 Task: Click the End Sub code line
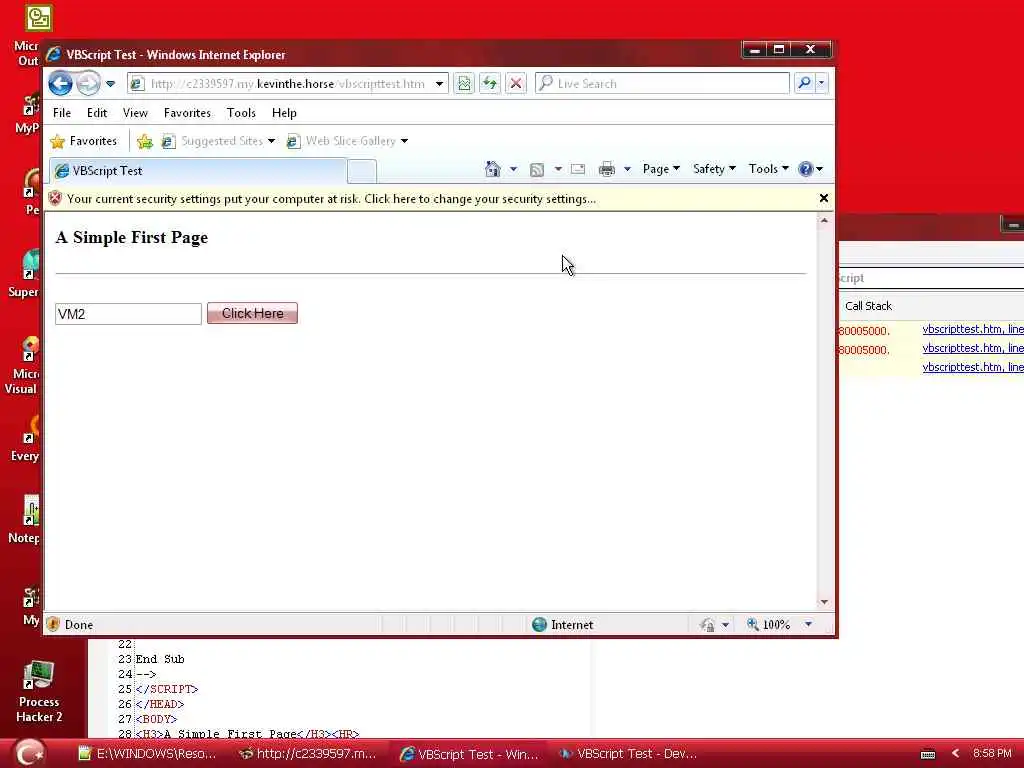click(x=160, y=659)
